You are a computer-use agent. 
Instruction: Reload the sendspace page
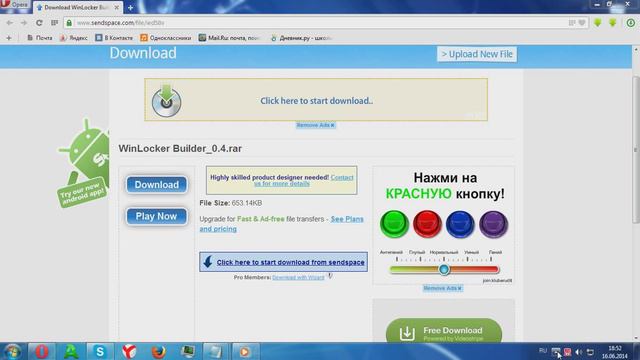(x=39, y=23)
